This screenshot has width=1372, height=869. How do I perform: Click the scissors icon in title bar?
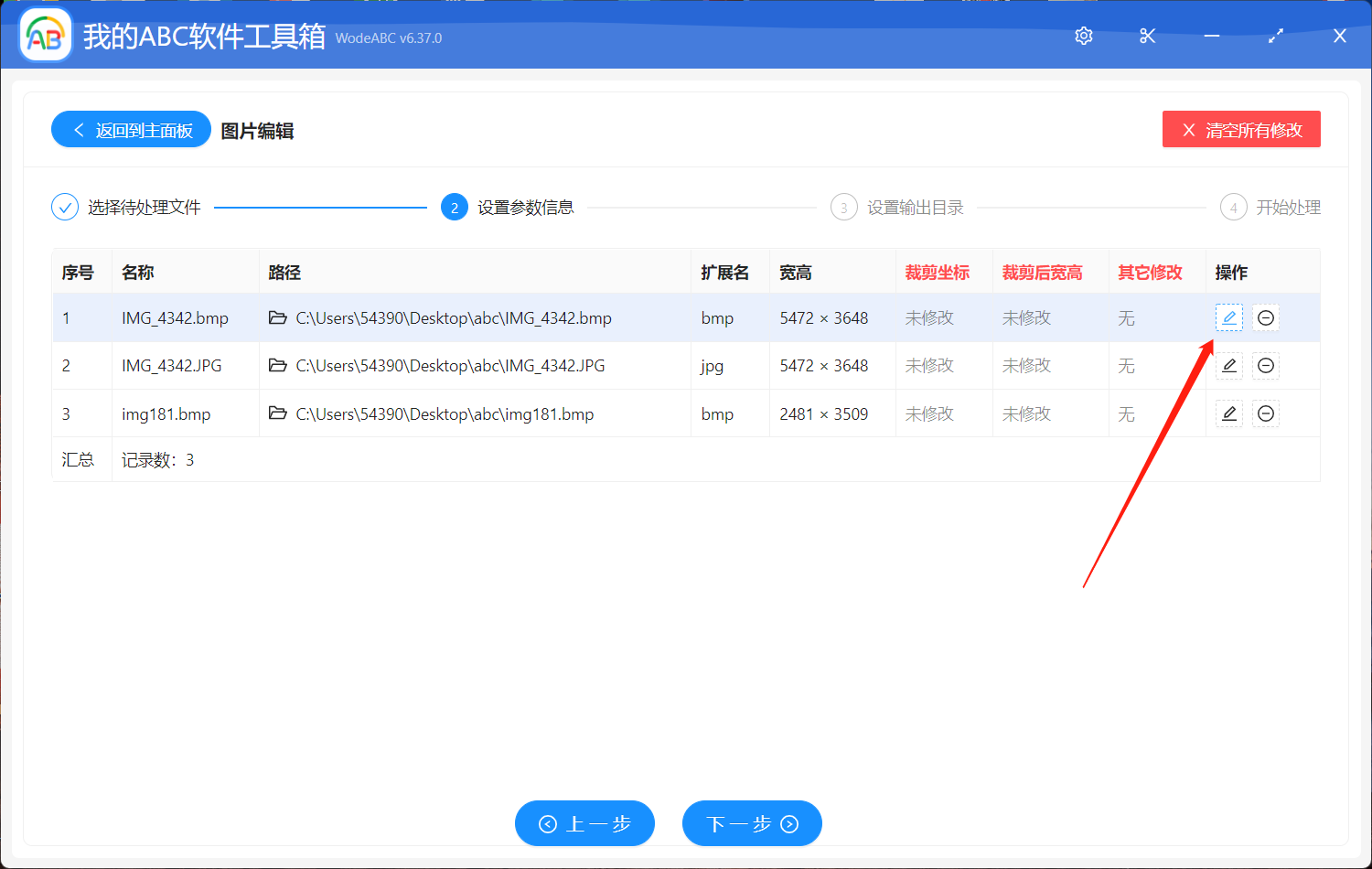pos(1147,36)
